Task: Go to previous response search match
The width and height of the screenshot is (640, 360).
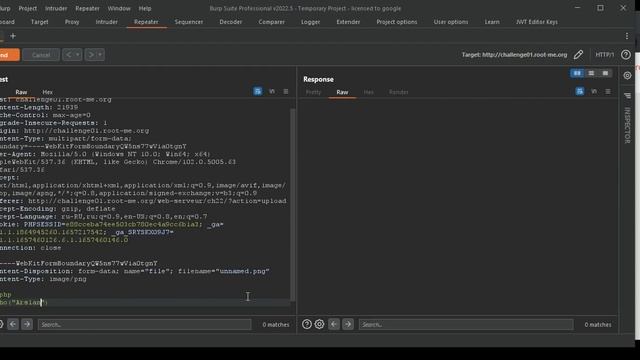Action: point(334,324)
